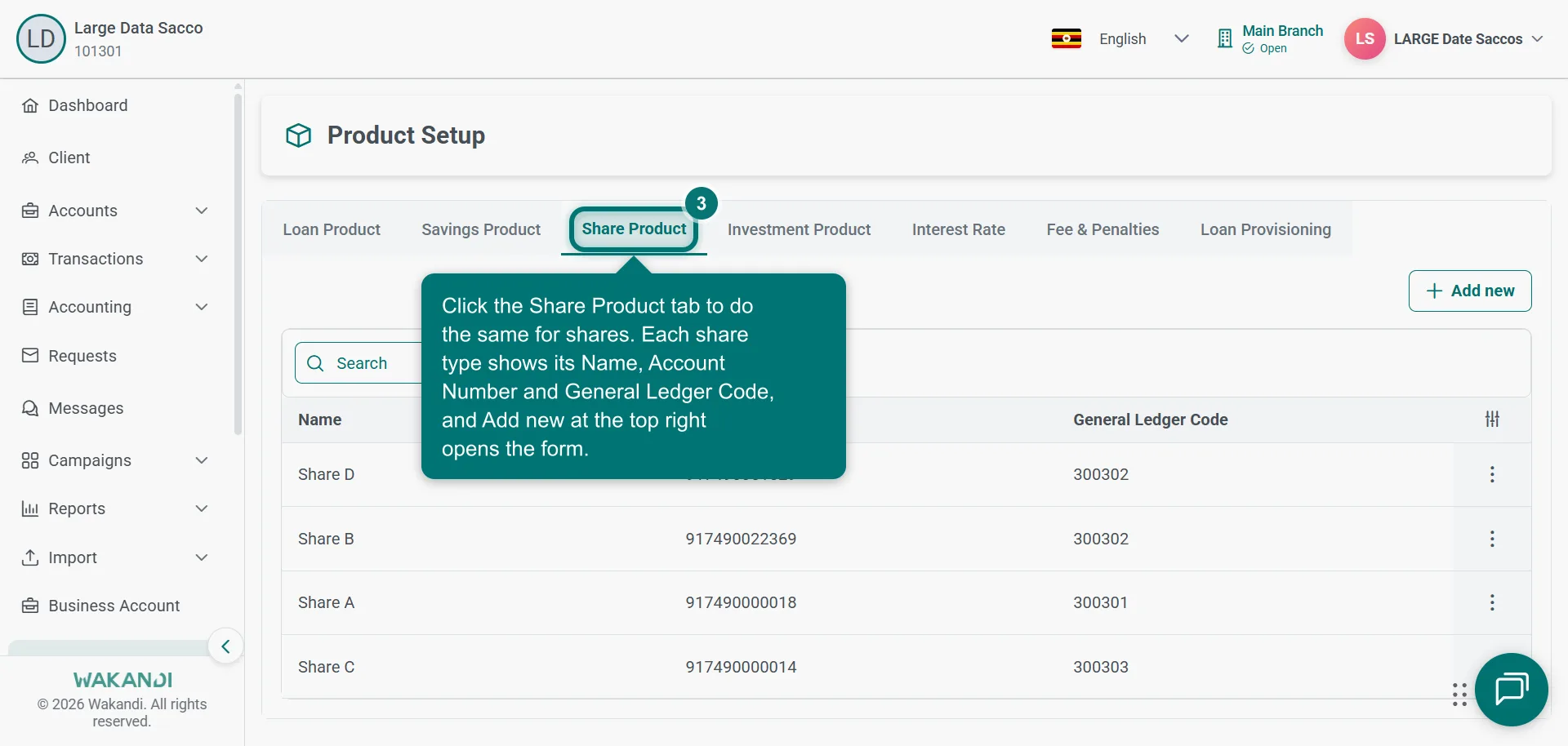This screenshot has width=1568, height=746.
Task: Open the LARGE Date Saccos user menu
Action: 1468,38
